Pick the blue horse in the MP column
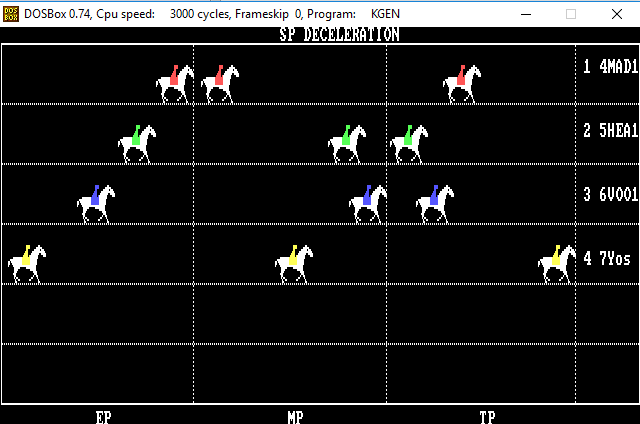 pyautogui.click(x=368, y=204)
